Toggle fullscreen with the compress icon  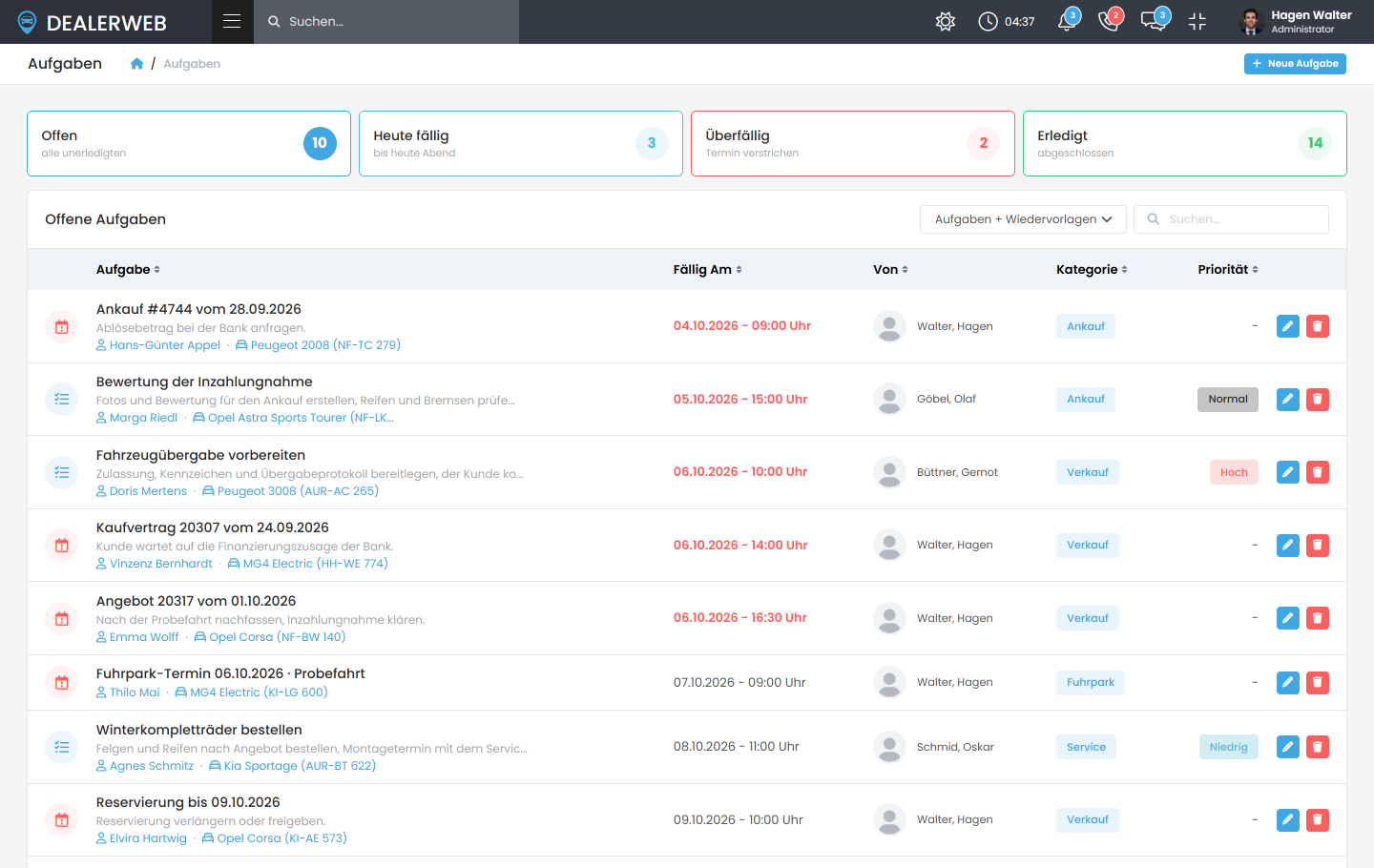point(1197,21)
